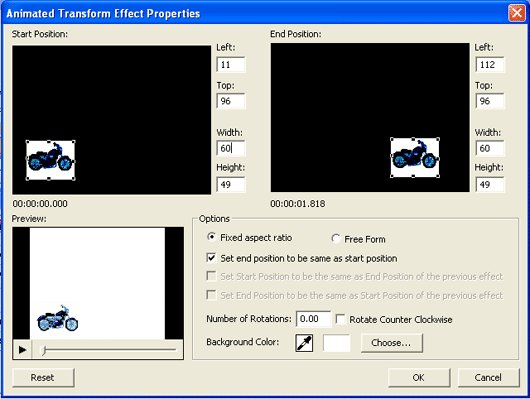Viewport: 530px width, 399px height.
Task: Close the Animated Transform Effect Properties dialog
Action: (517, 13)
